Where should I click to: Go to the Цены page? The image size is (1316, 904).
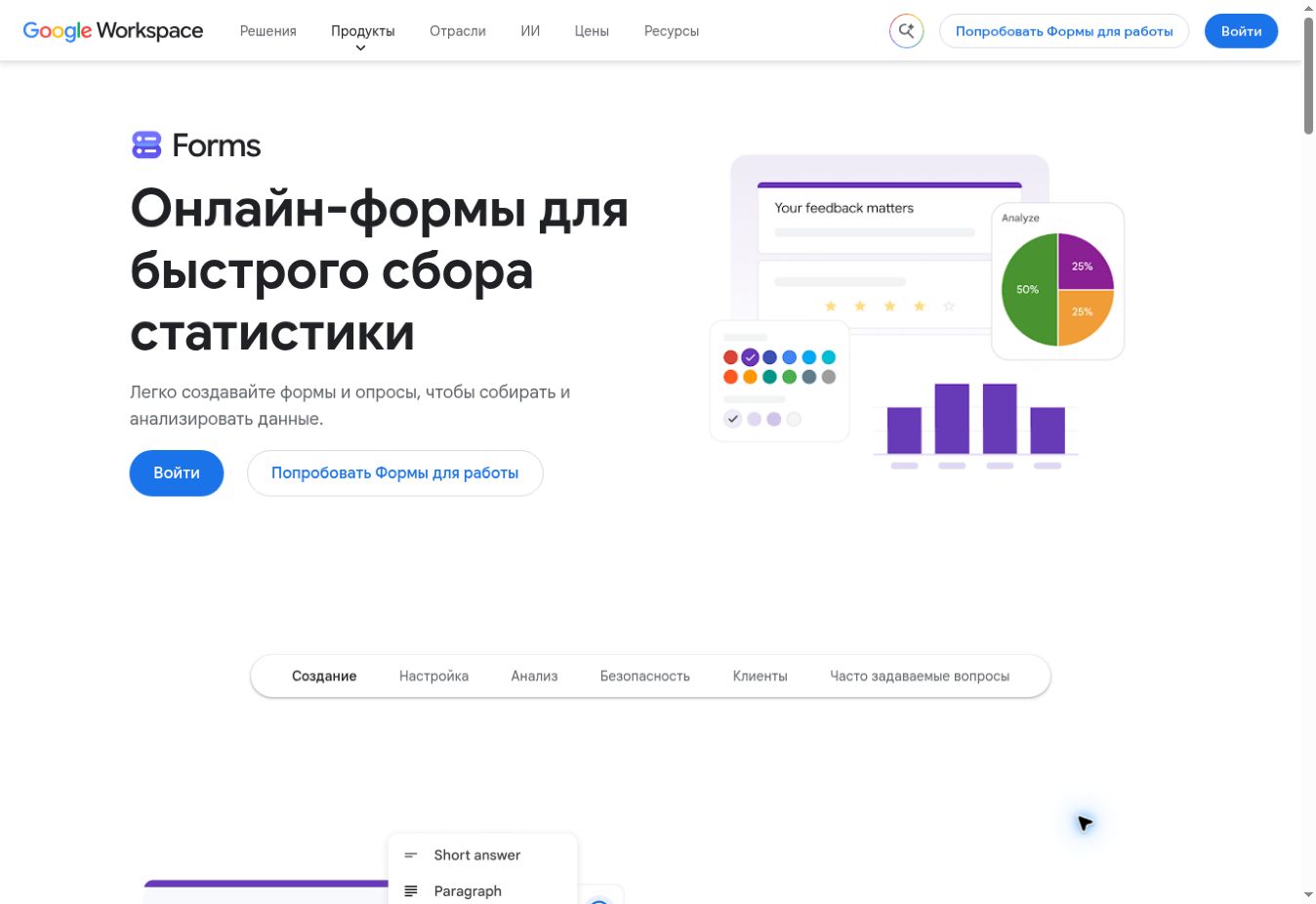(x=592, y=31)
